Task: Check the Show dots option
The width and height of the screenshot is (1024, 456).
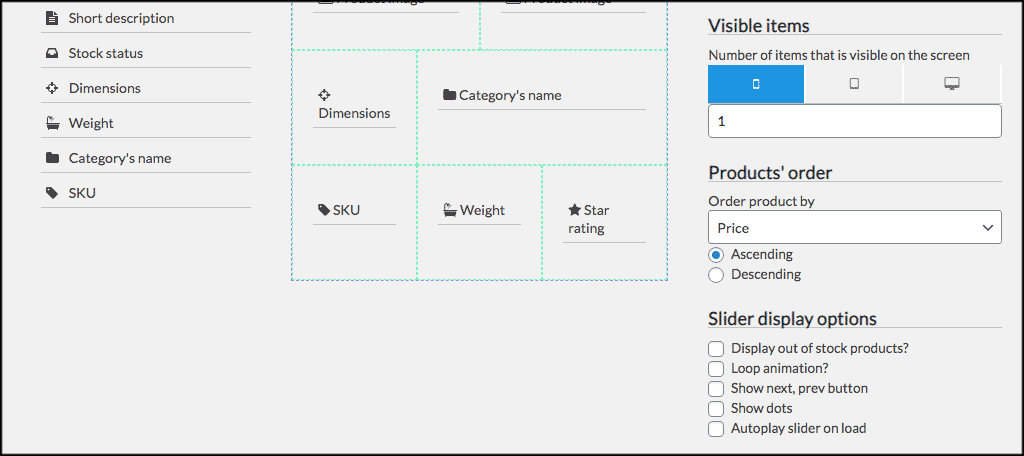Action: coord(716,409)
